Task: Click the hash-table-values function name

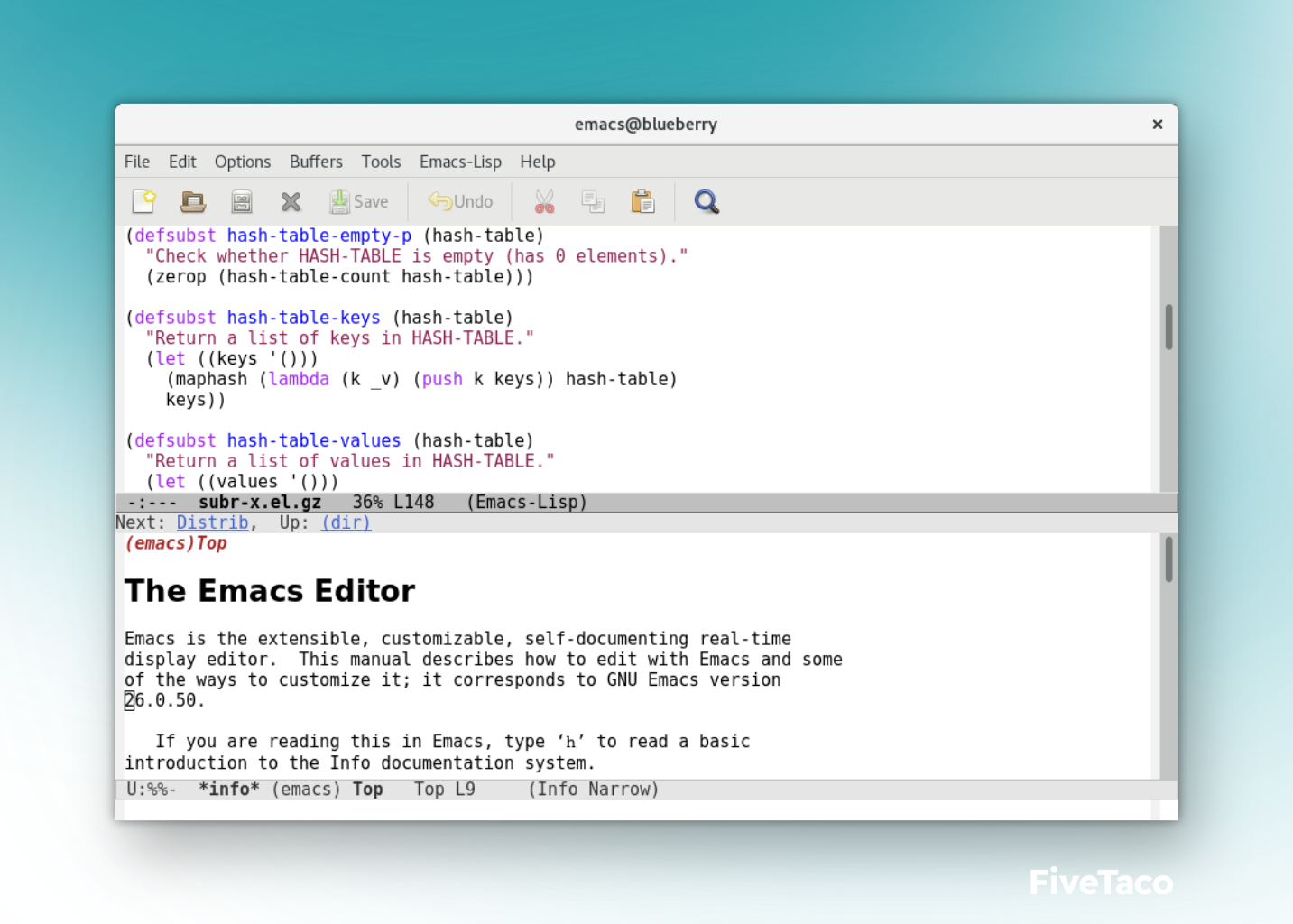Action: [313, 440]
